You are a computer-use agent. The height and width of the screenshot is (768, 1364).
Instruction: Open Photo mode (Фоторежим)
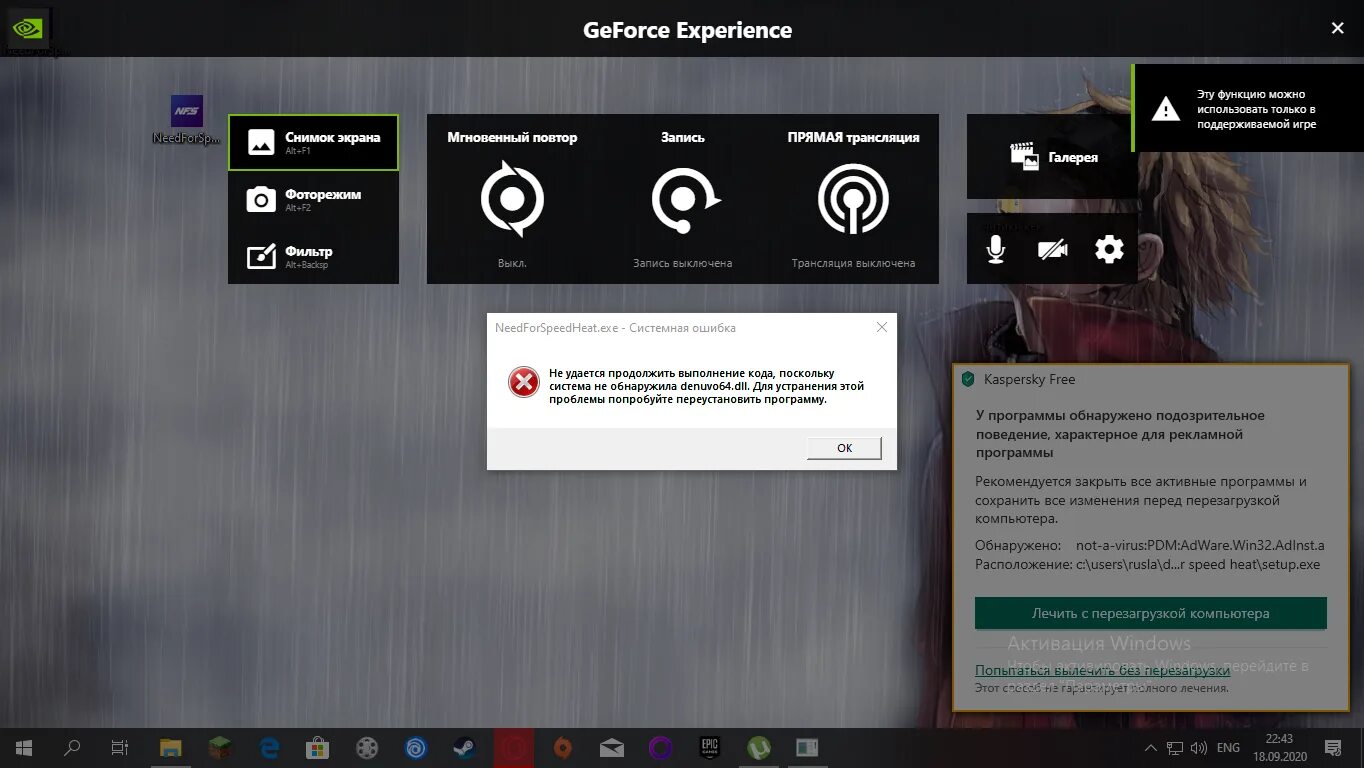tap(313, 199)
